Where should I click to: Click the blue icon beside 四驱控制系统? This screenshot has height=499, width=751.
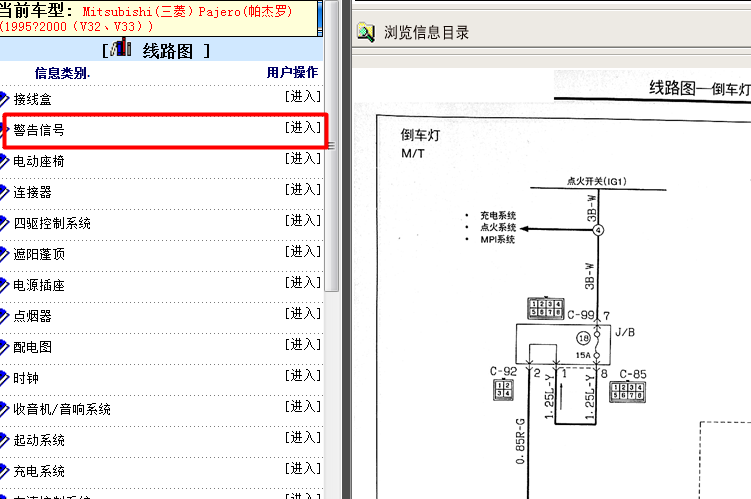pyautogui.click(x=4, y=223)
